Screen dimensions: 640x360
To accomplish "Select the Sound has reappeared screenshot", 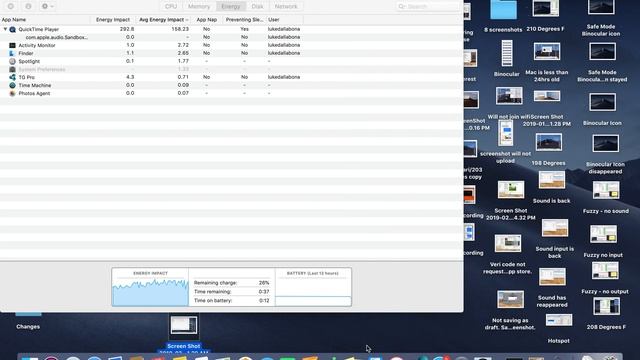I will point(552,277).
